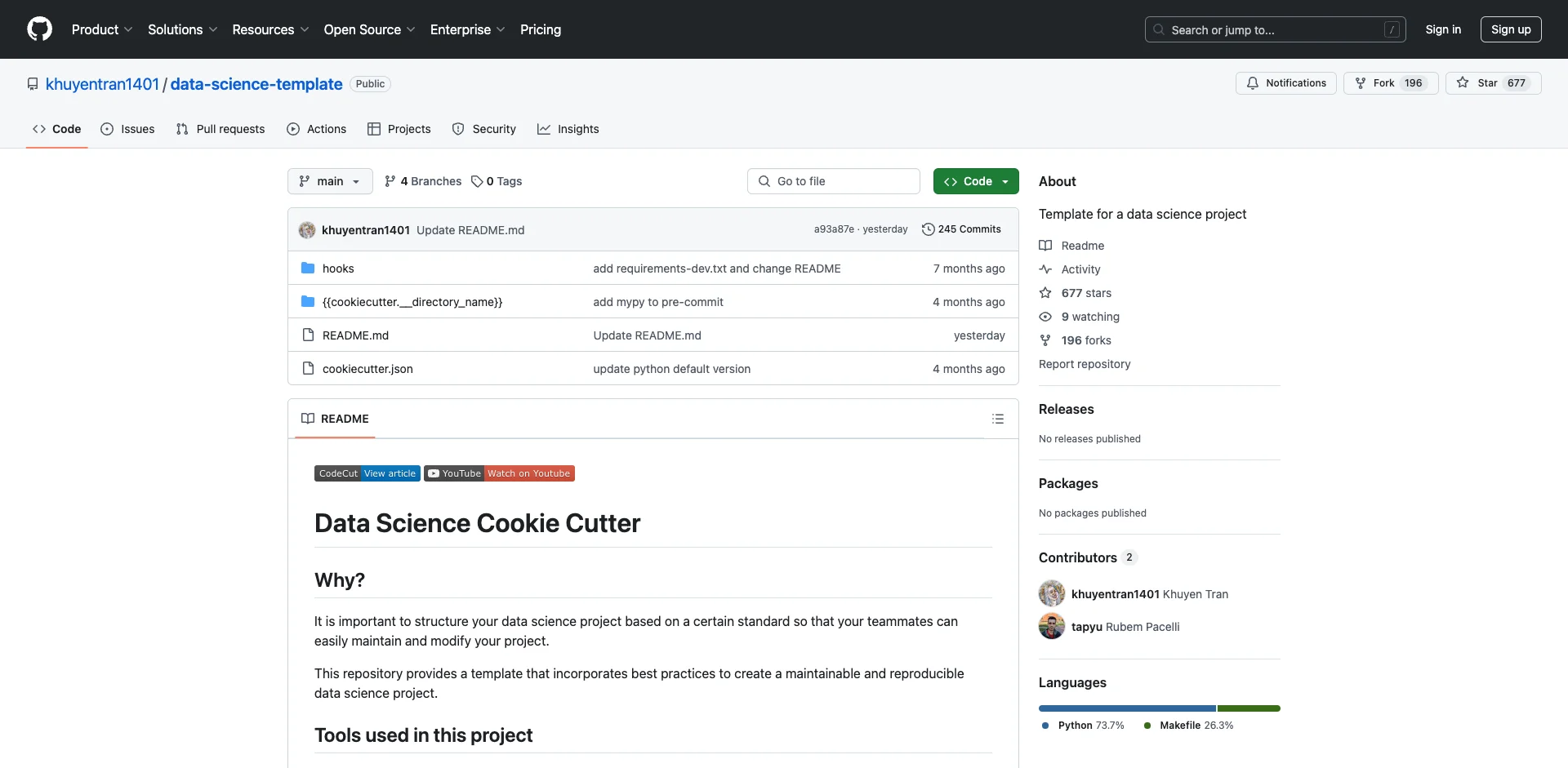Viewport: 1568px width, 768px height.
Task: Open the main branch selector
Action: coord(330,181)
